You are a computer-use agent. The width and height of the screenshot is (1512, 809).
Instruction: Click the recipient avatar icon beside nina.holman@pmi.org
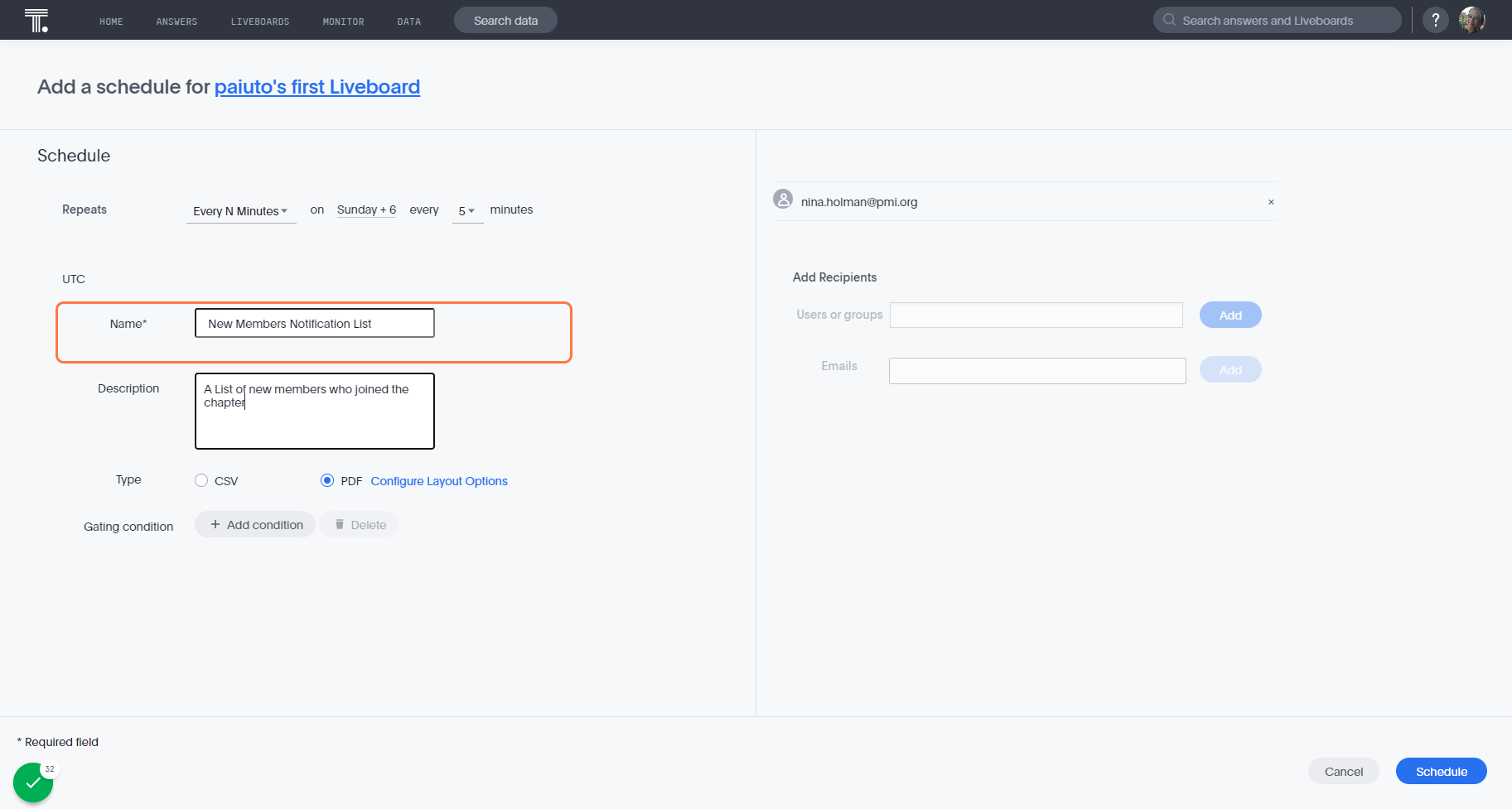pyautogui.click(x=783, y=199)
